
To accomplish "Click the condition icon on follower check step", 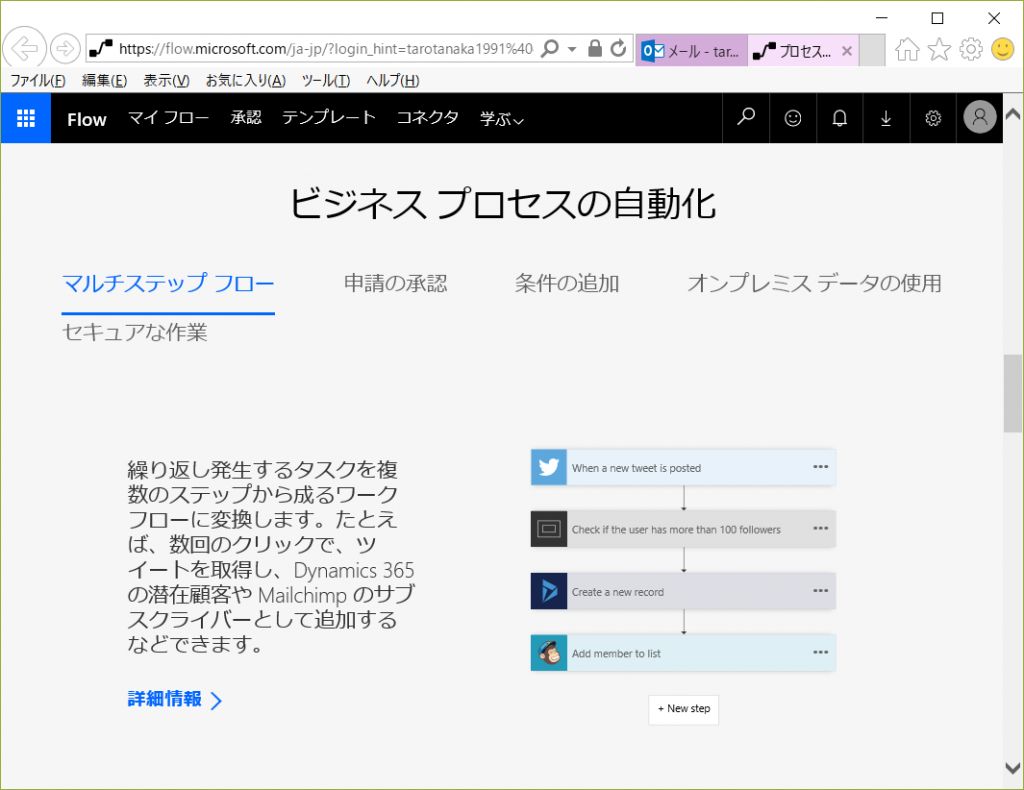I will coord(549,529).
